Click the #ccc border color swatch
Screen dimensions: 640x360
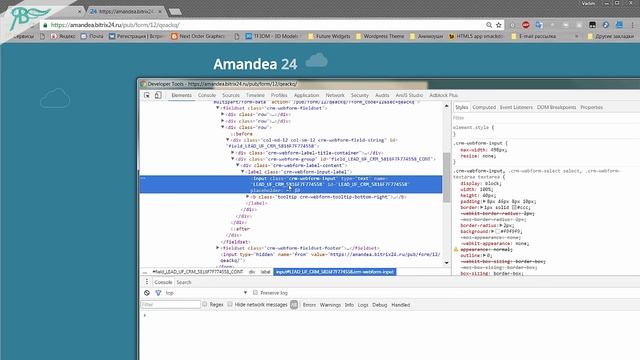point(514,207)
